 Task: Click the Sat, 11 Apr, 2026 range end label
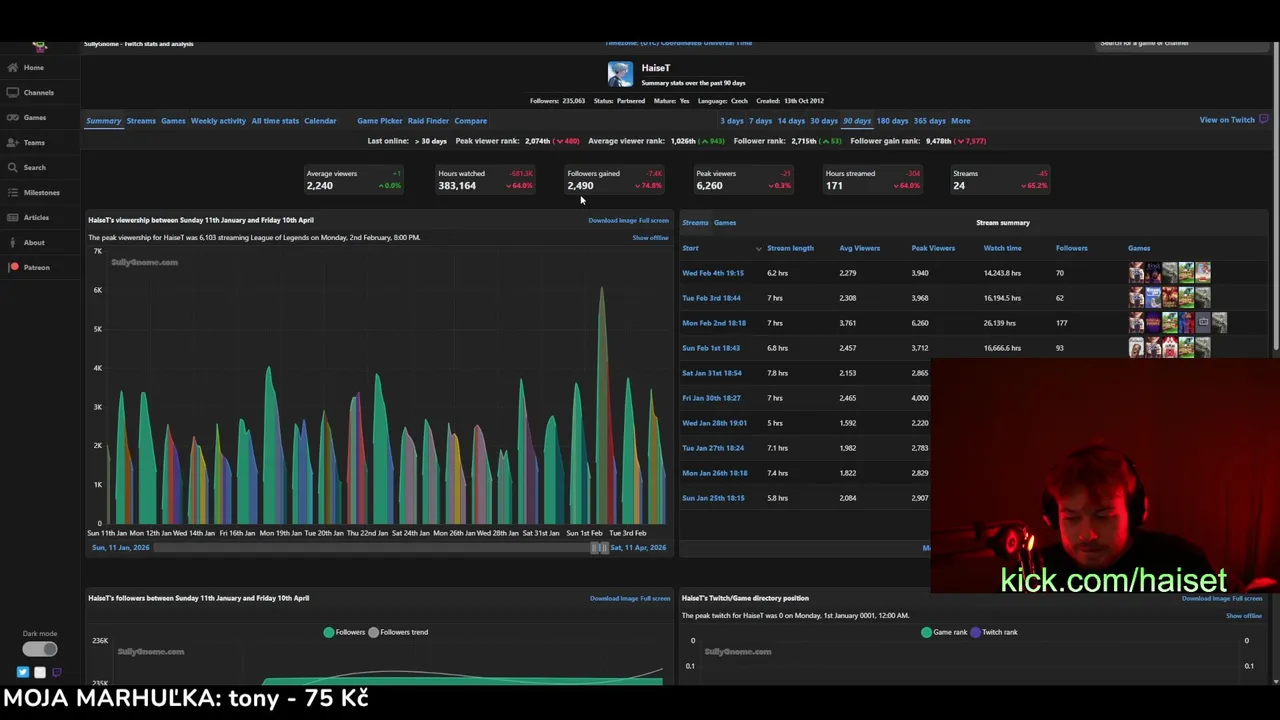(638, 548)
